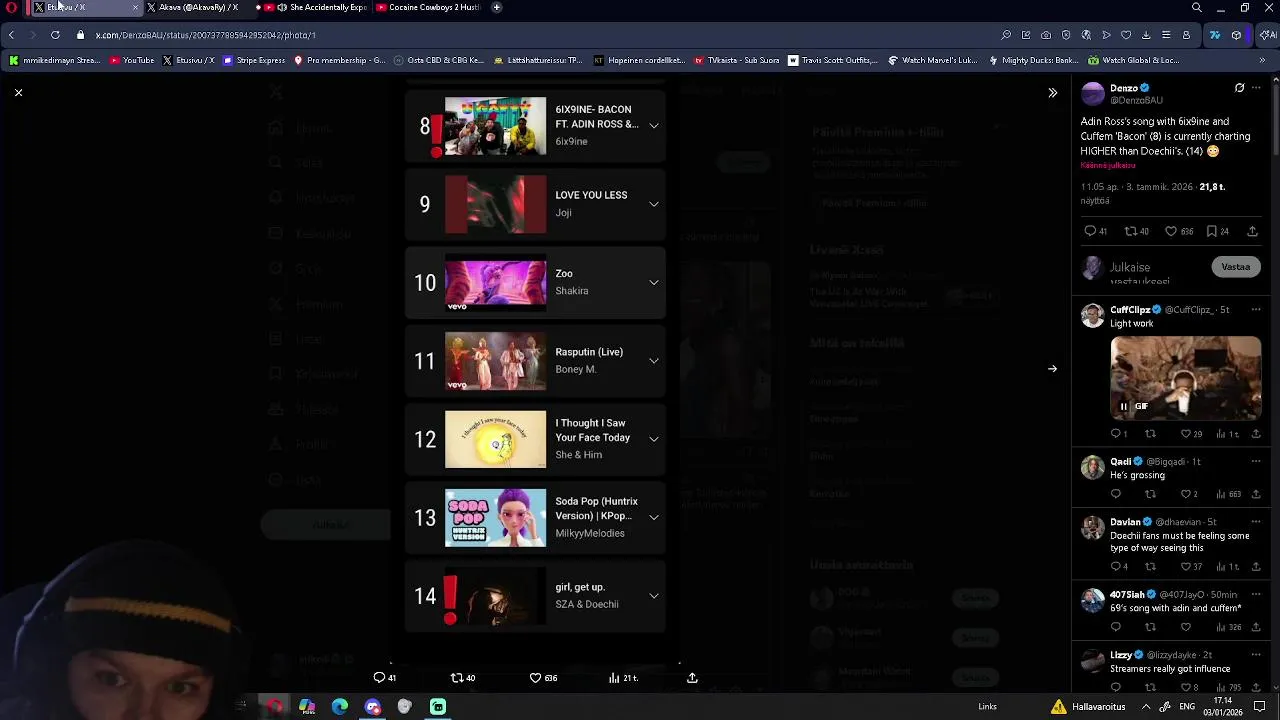The width and height of the screenshot is (1280, 720).
Task: Go back with browser back arrow
Action: [x=11, y=35]
